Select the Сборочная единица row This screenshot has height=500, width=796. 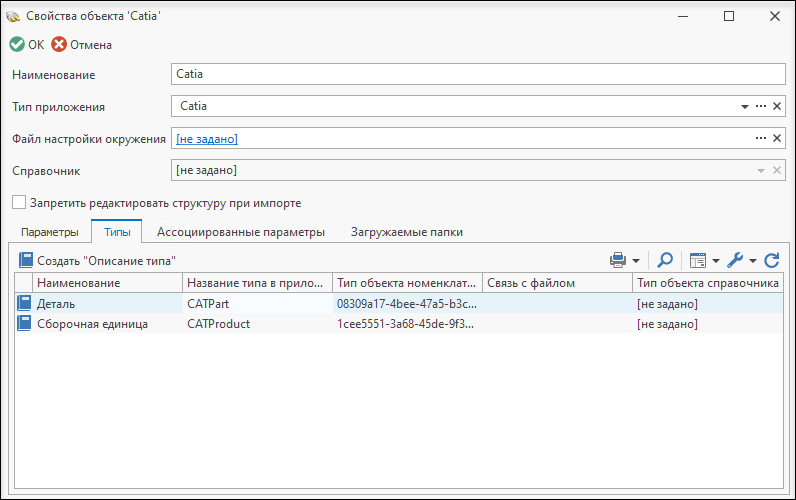pyautogui.click(x=399, y=324)
